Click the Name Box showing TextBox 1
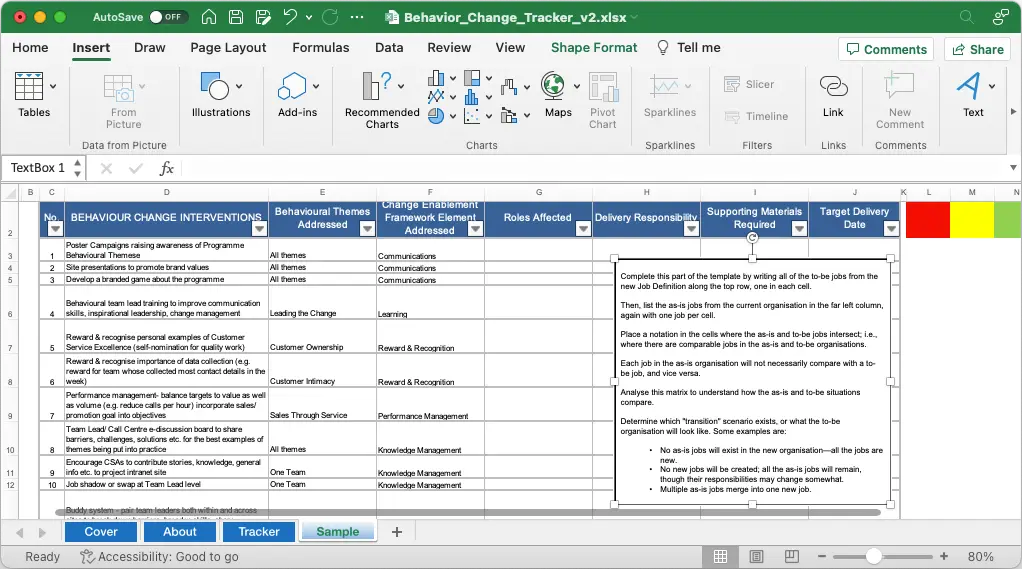The image size is (1022, 569). (37, 168)
